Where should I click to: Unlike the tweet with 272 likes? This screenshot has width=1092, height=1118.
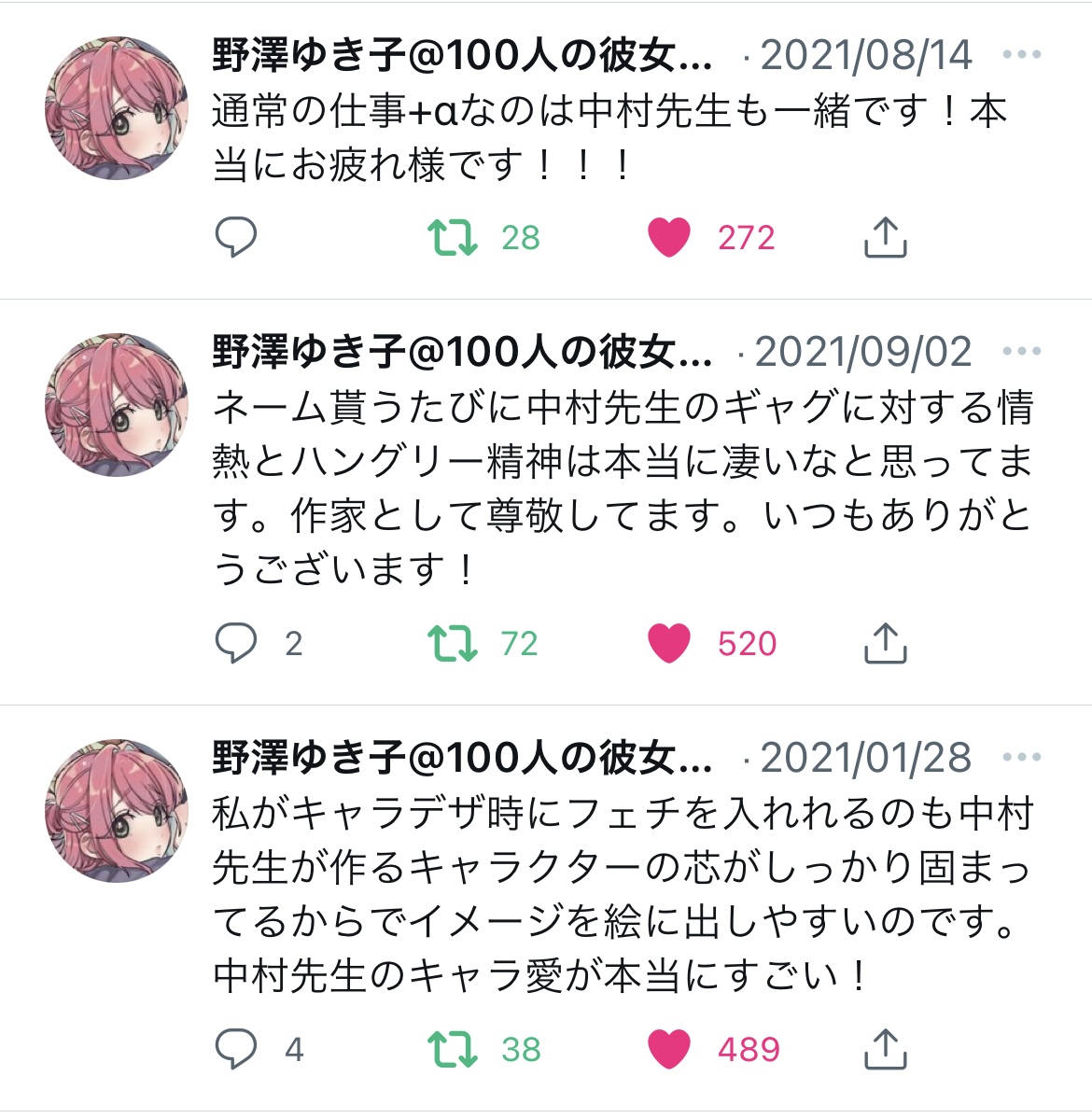tap(669, 237)
